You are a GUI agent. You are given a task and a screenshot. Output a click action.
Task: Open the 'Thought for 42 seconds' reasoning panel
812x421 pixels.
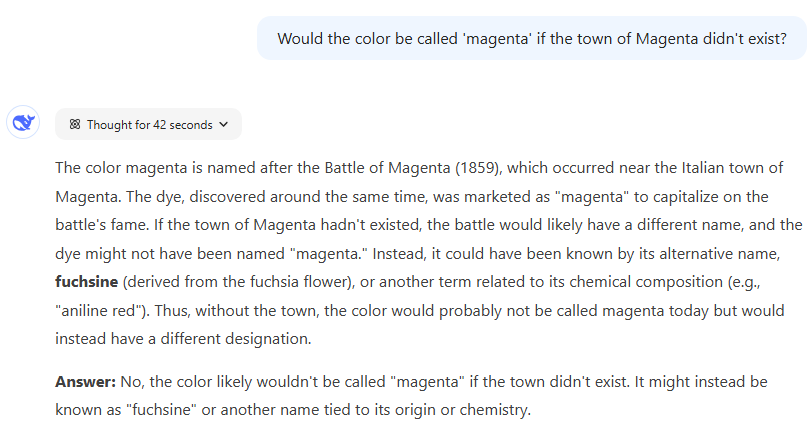[x=149, y=124]
